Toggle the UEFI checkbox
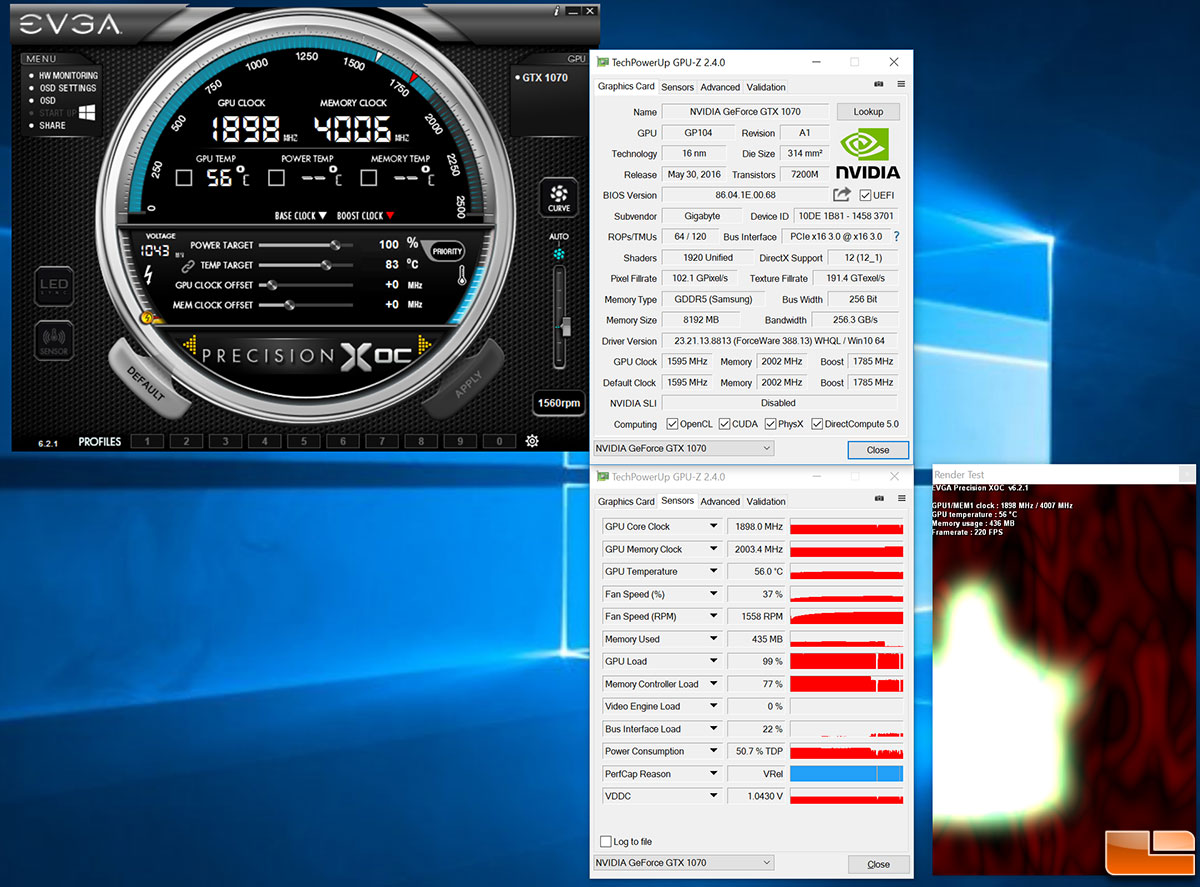 (865, 195)
